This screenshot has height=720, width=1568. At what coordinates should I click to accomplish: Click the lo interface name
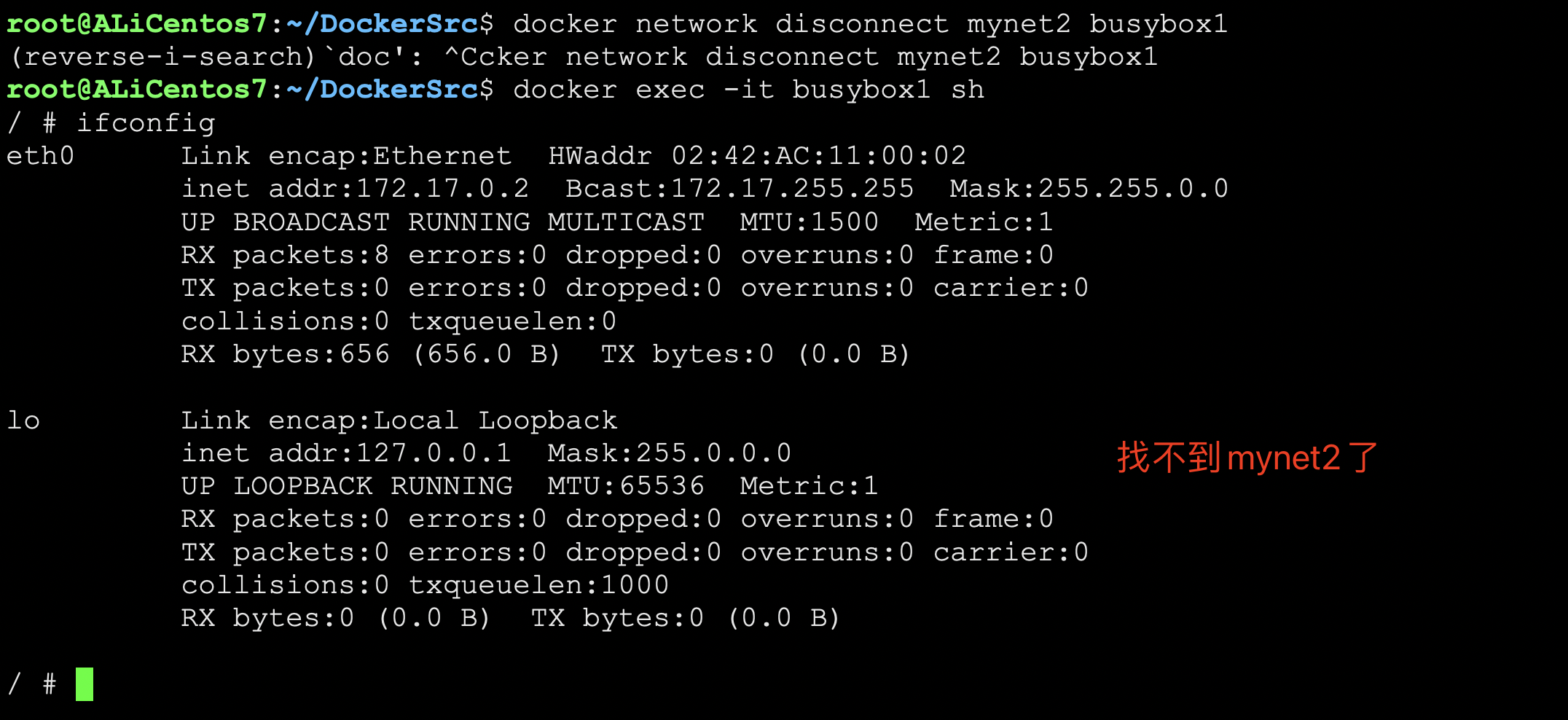point(23,420)
